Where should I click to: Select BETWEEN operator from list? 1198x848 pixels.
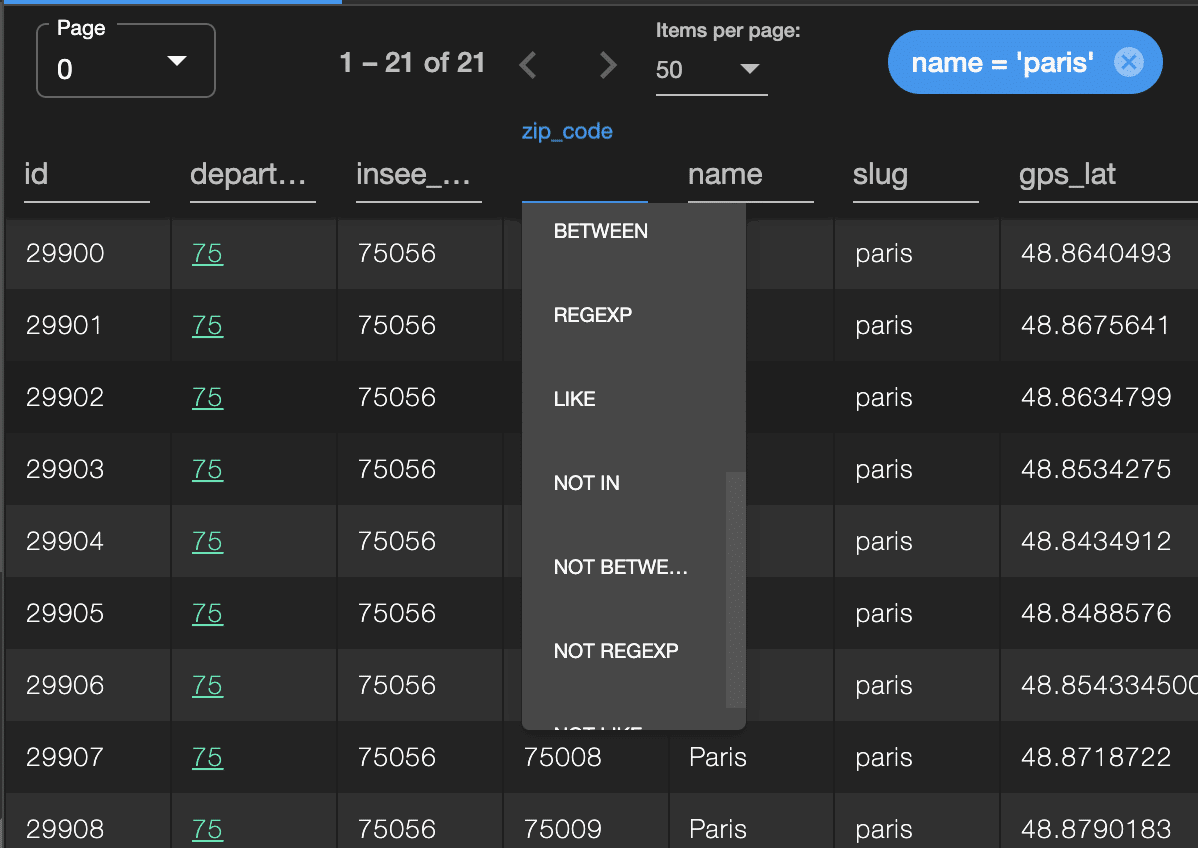(601, 231)
